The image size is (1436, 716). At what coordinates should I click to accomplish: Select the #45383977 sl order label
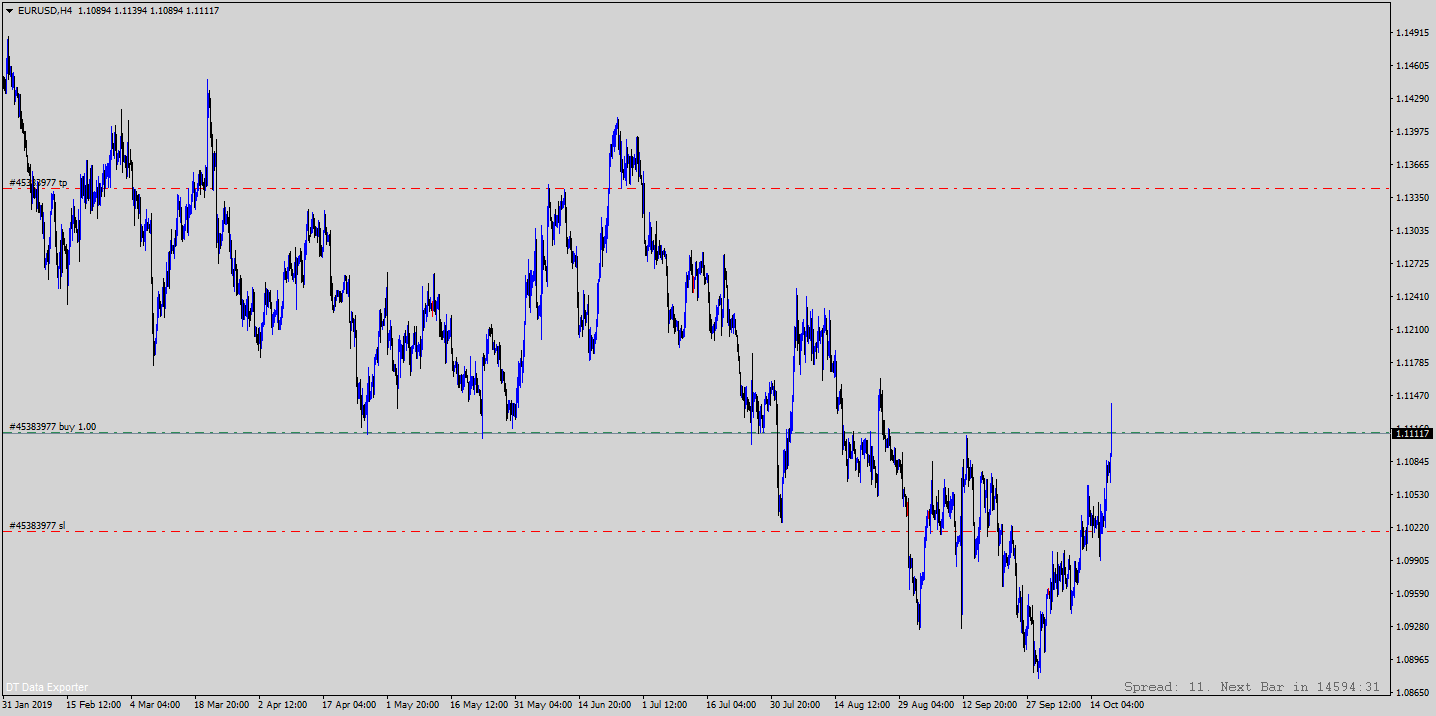(38, 526)
